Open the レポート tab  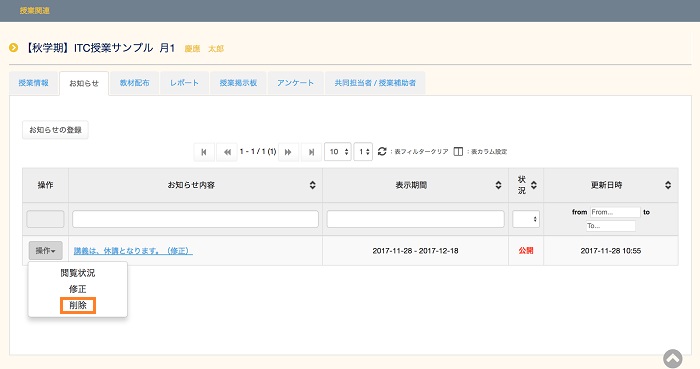pos(184,83)
